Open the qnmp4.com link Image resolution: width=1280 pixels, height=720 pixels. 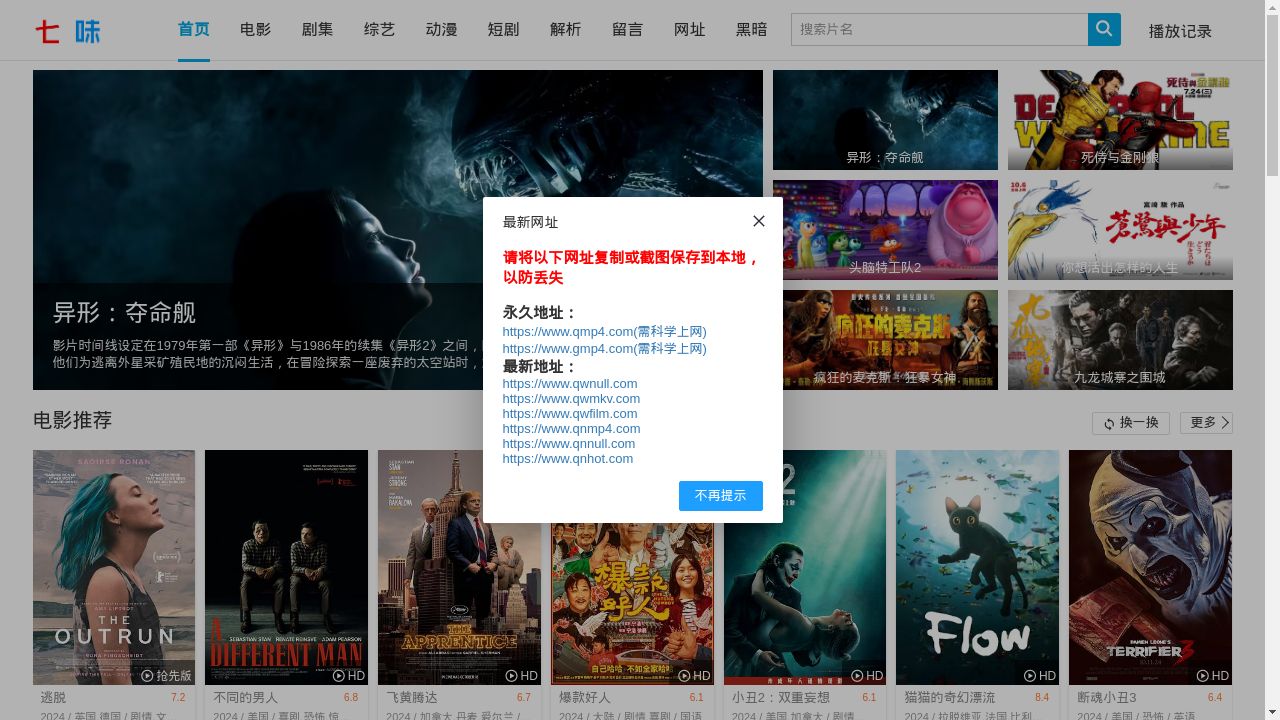[571, 428]
